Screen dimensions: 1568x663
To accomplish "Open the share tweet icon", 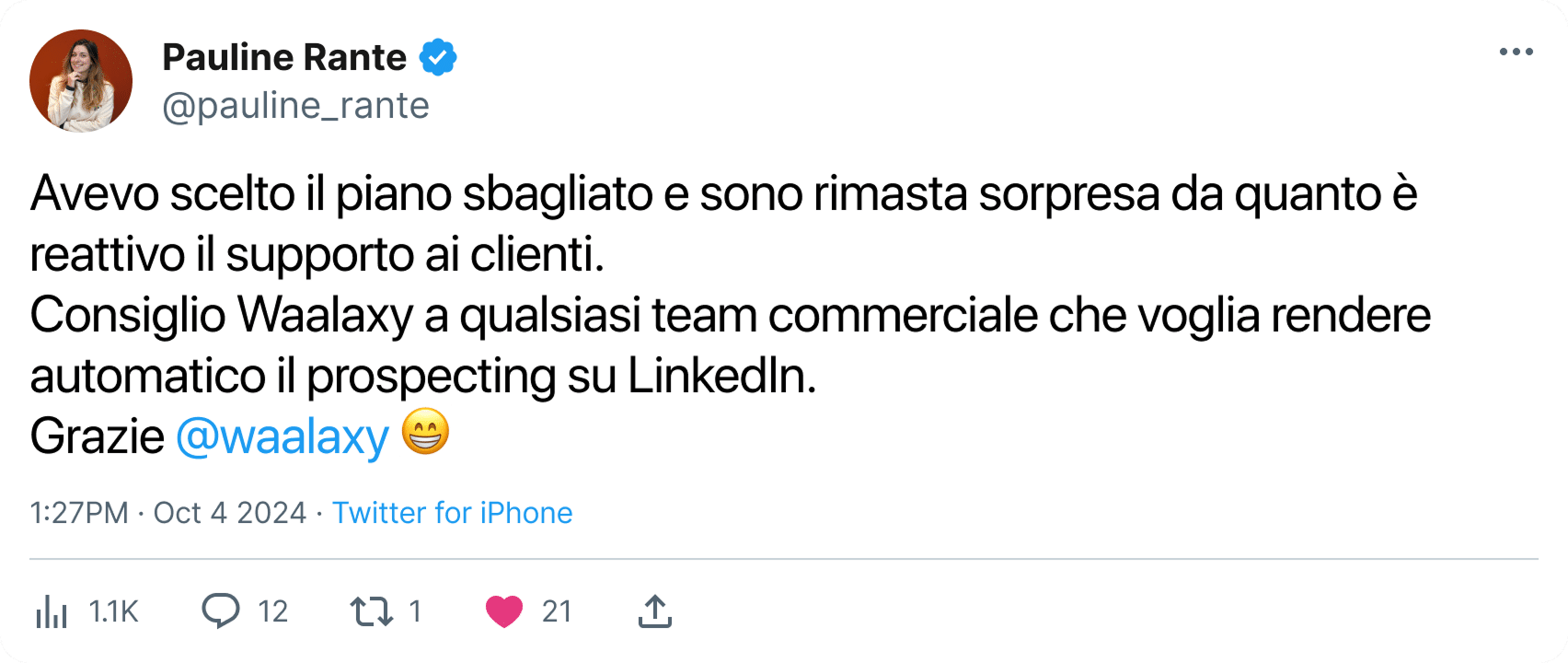I will pyautogui.click(x=653, y=611).
